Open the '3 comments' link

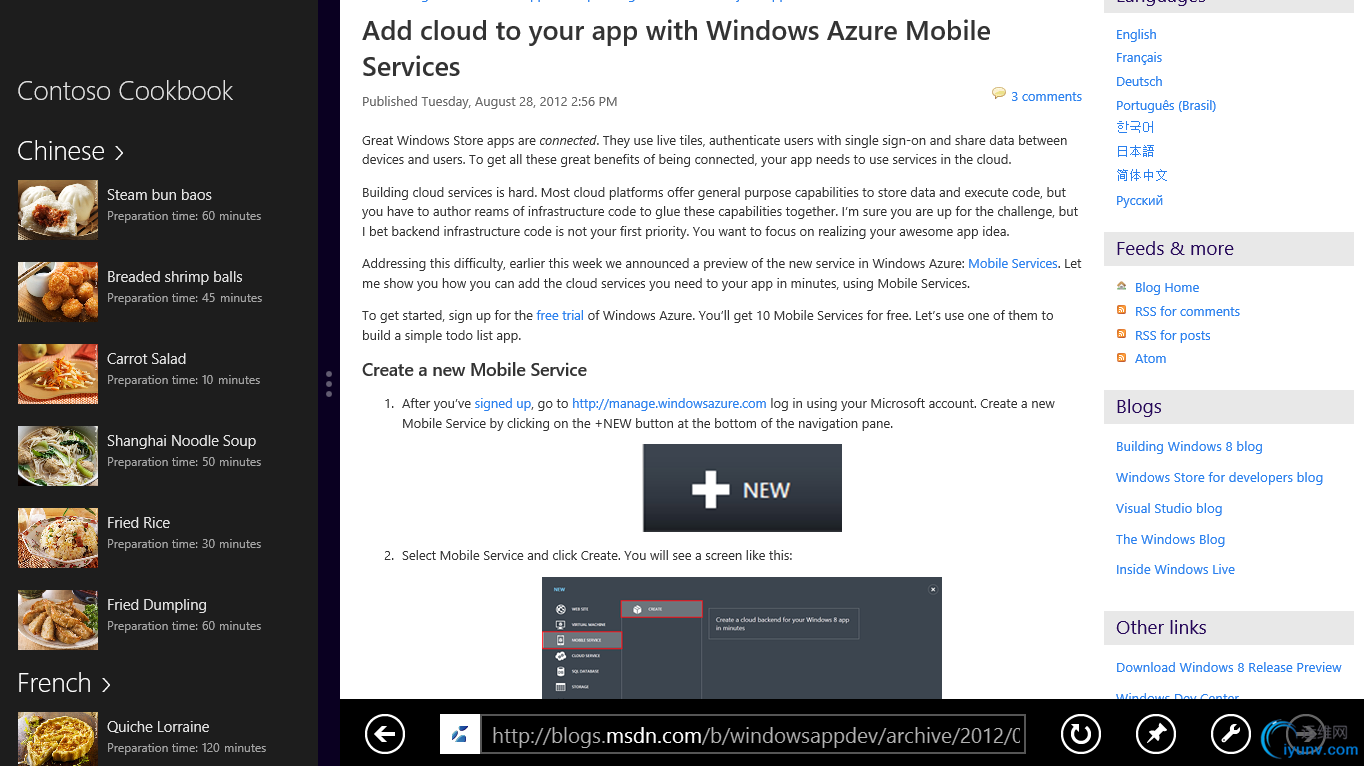pos(1046,97)
